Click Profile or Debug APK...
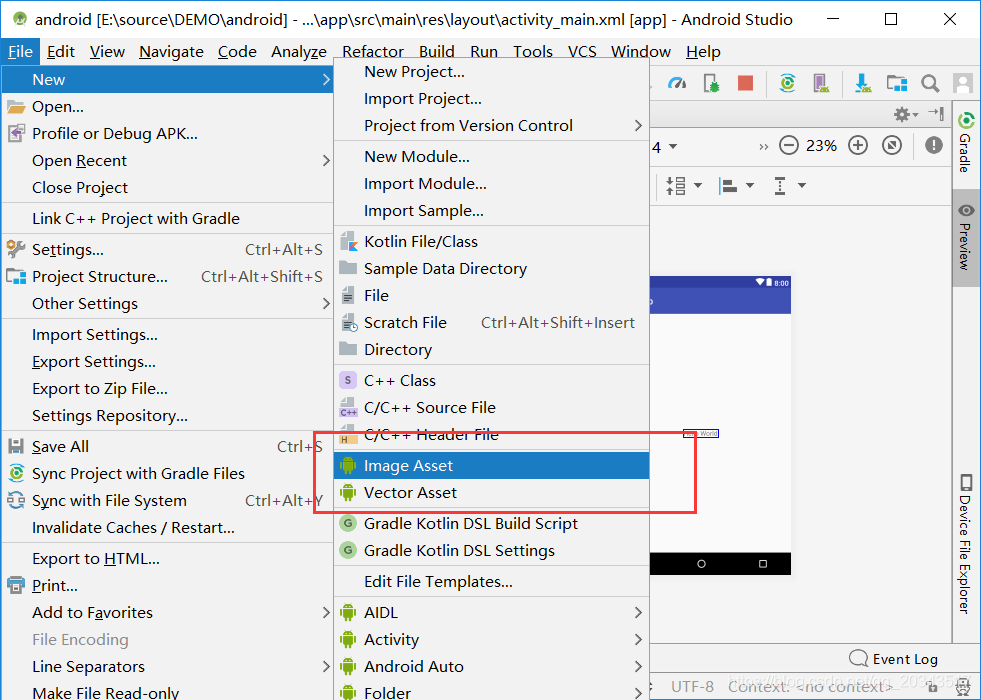The image size is (981, 700). coord(168,134)
